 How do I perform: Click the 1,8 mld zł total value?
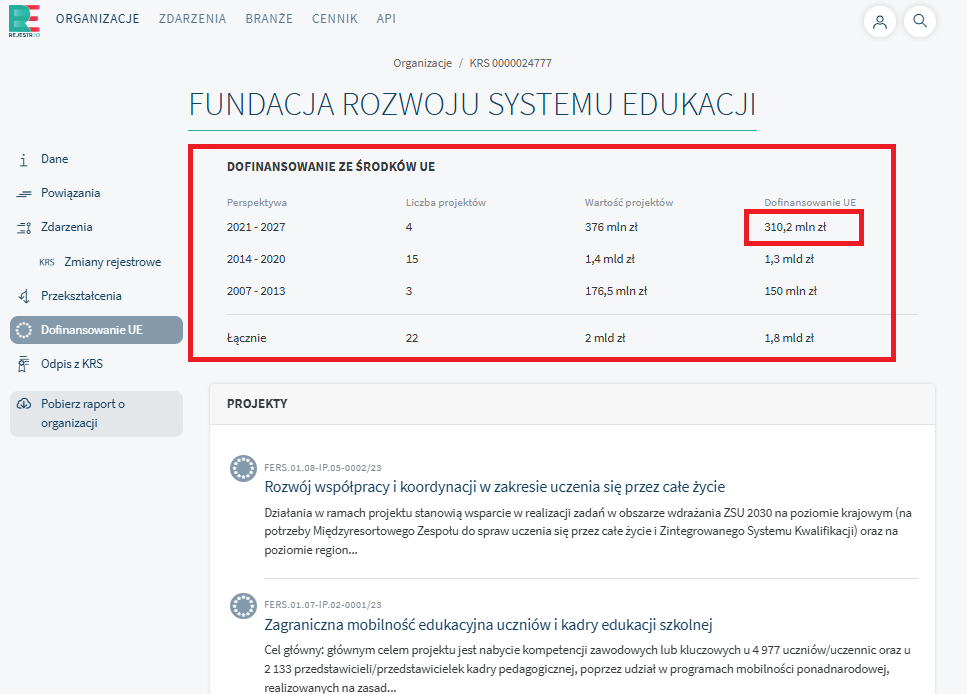click(789, 338)
